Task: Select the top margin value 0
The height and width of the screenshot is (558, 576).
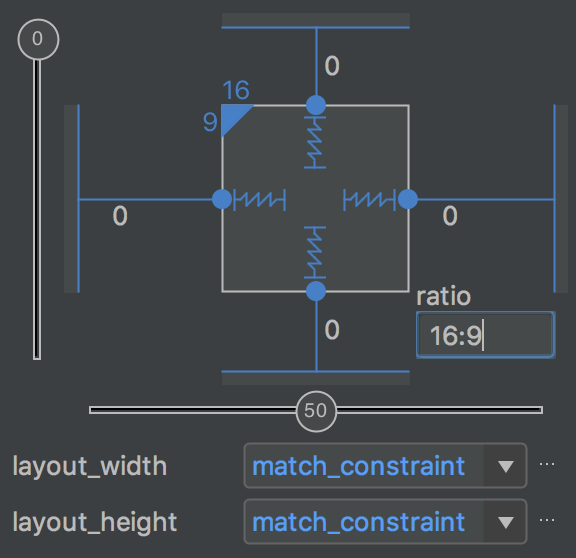Action: 332,66
